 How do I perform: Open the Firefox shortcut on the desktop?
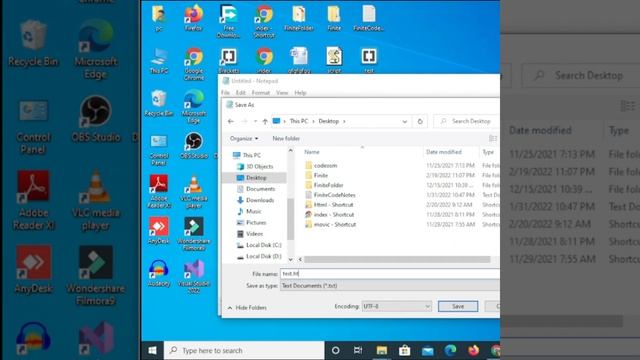pyautogui.click(x=193, y=18)
